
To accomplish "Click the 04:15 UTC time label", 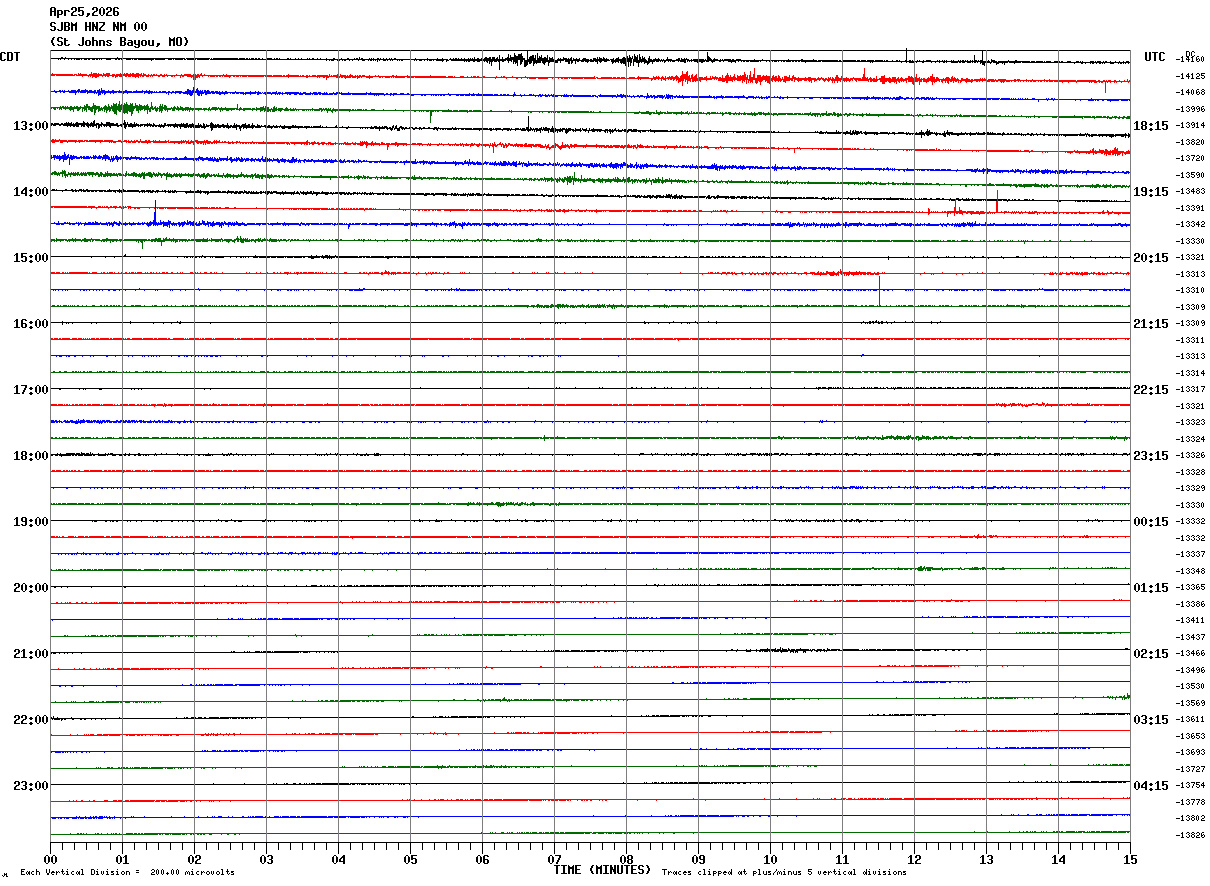I will (x=1151, y=786).
